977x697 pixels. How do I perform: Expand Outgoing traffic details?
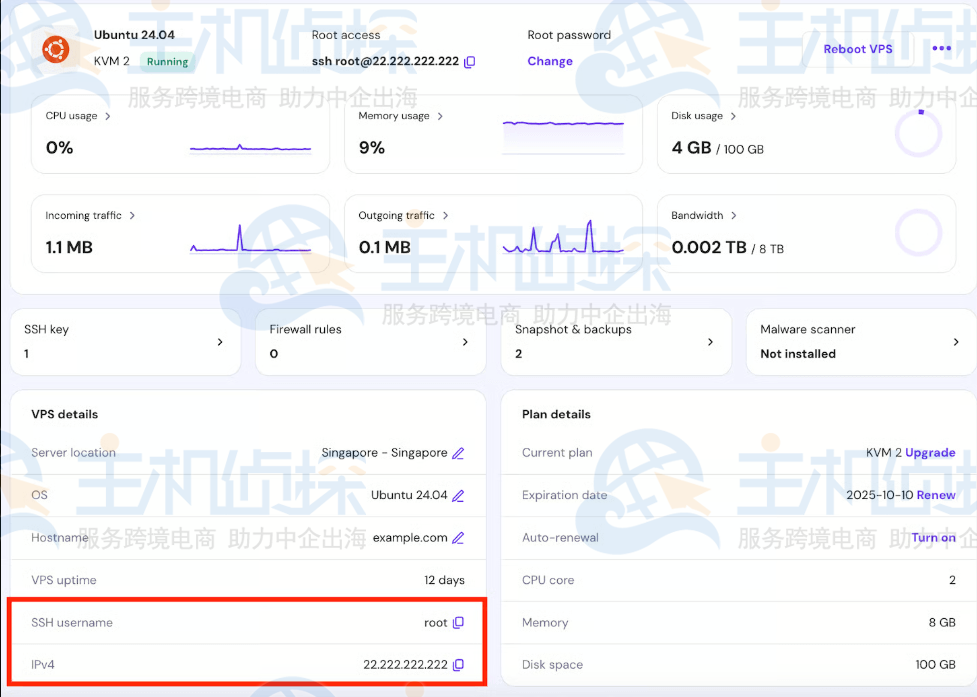click(446, 216)
